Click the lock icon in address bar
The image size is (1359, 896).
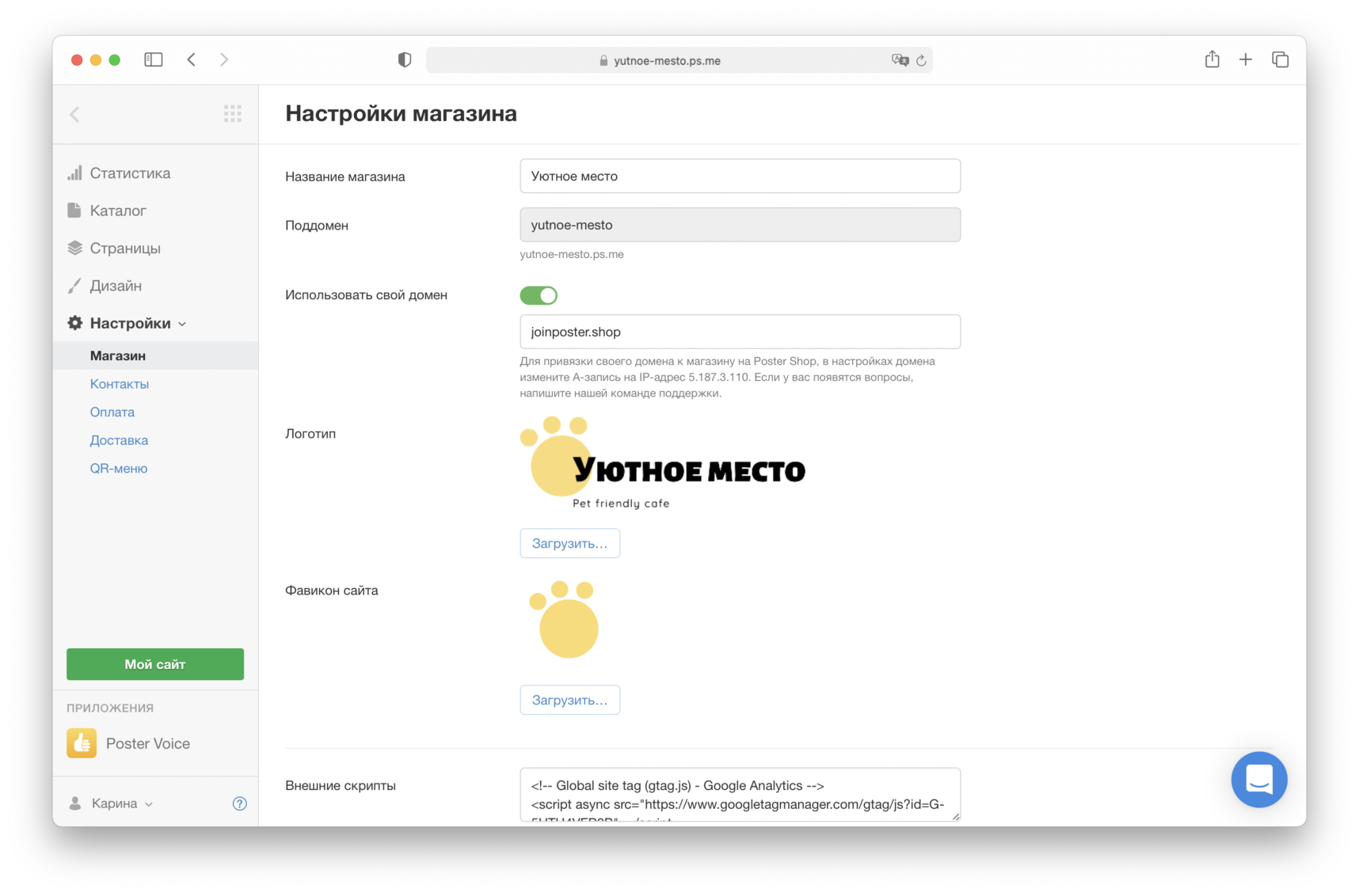[x=603, y=61]
